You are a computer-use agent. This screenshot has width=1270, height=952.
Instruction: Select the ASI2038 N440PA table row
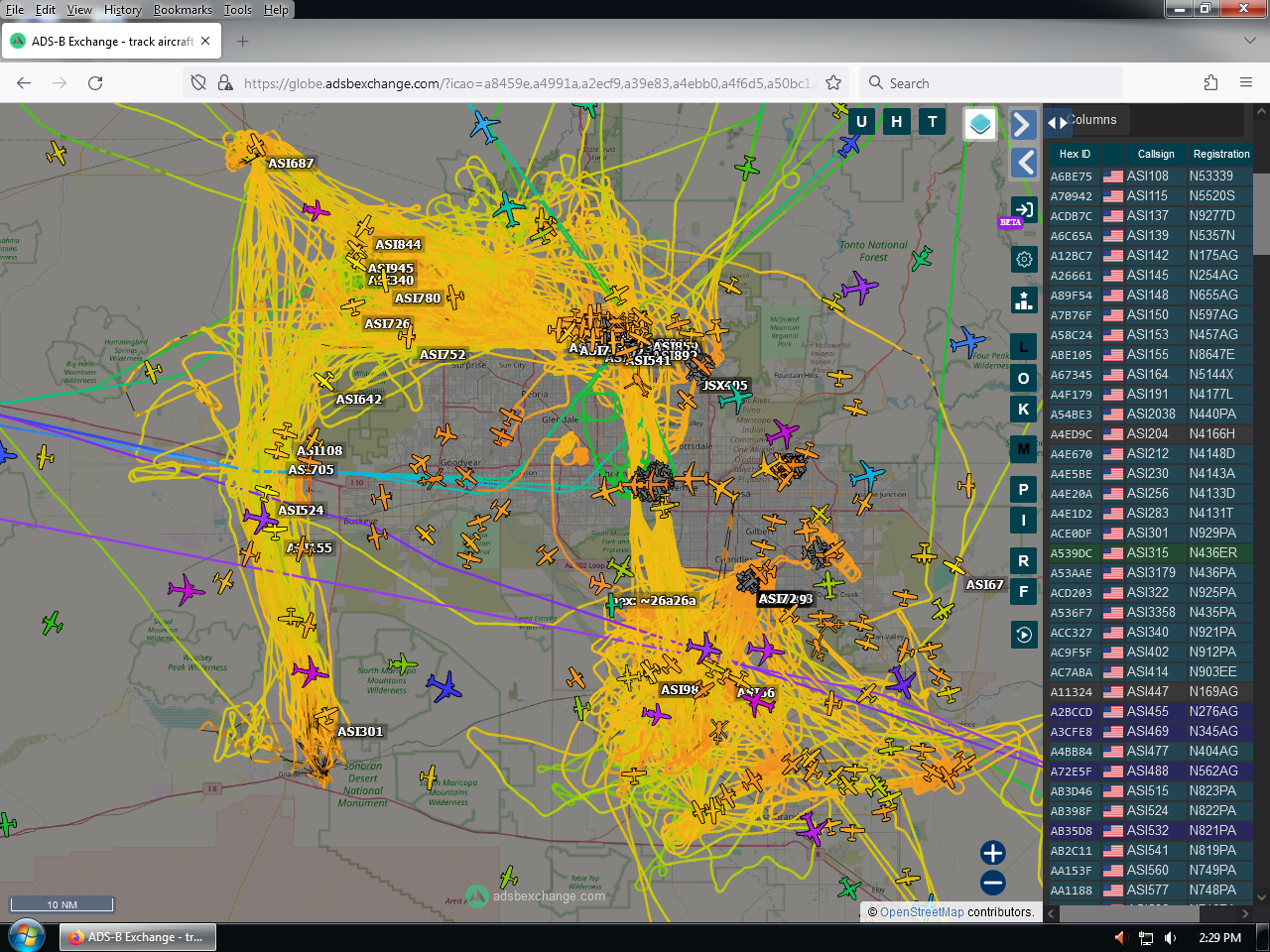point(1149,415)
